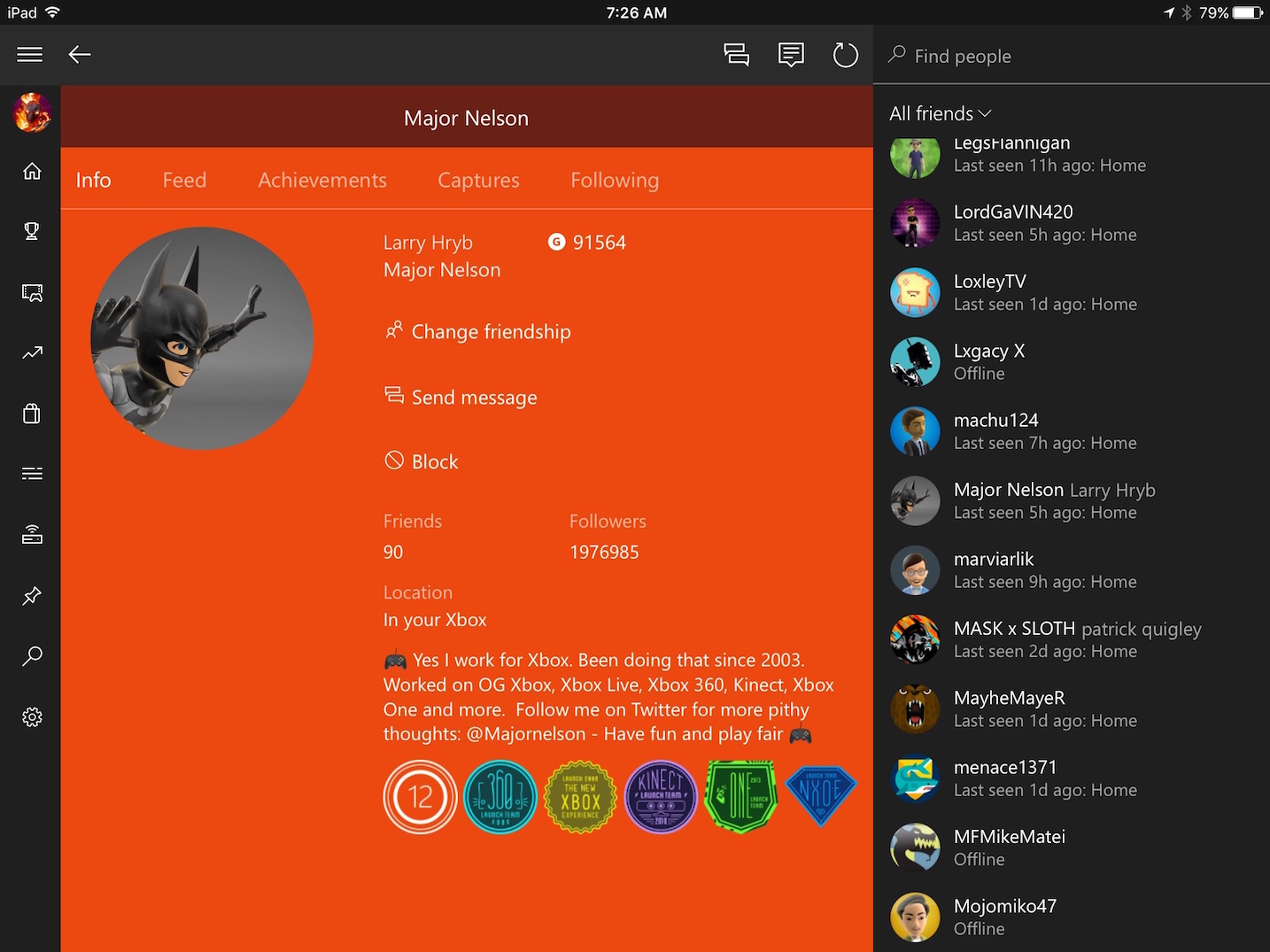
Task: Open LegsFlannigan in friends list
Action: [x=1072, y=156]
